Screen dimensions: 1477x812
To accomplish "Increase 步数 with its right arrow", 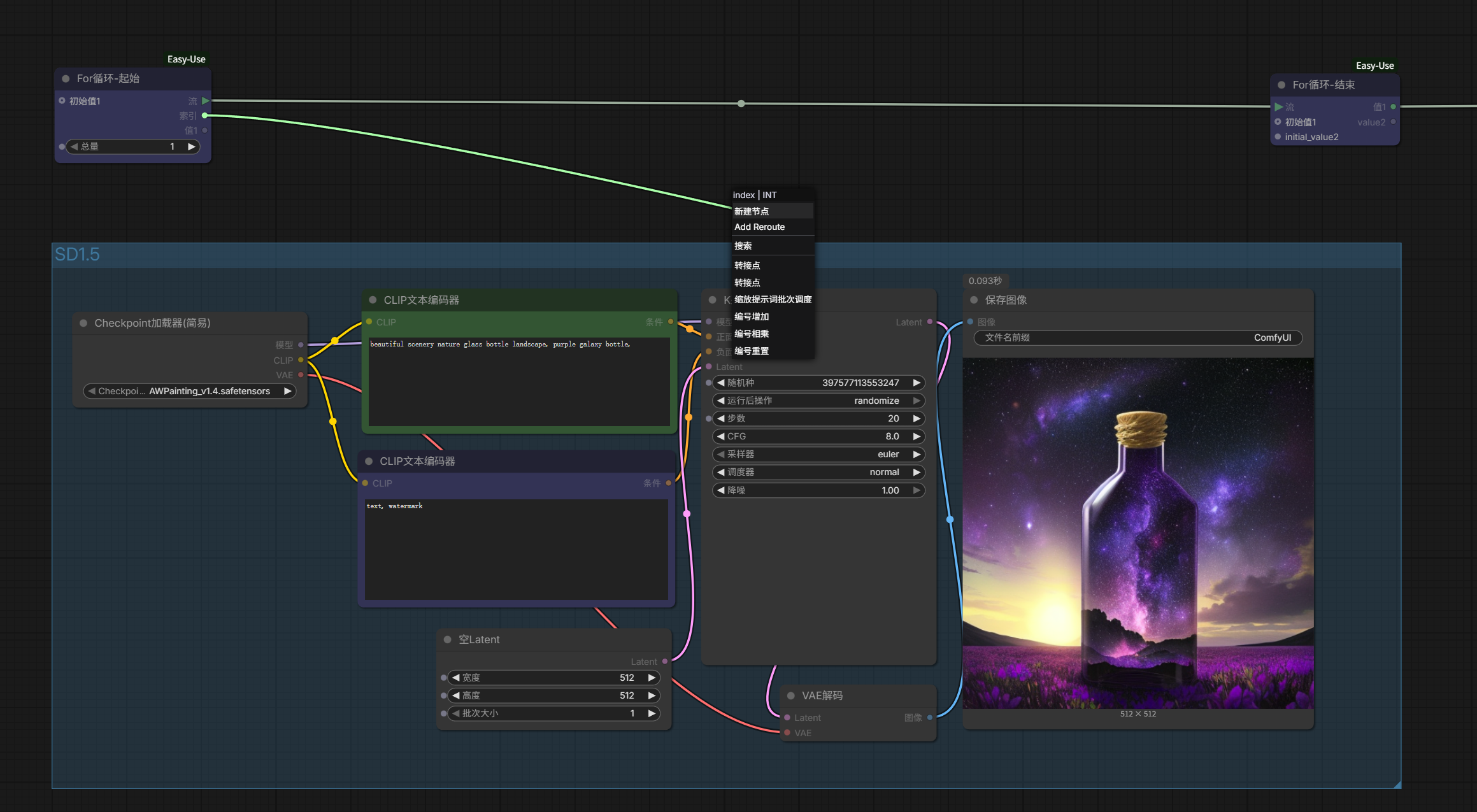I will (x=917, y=418).
